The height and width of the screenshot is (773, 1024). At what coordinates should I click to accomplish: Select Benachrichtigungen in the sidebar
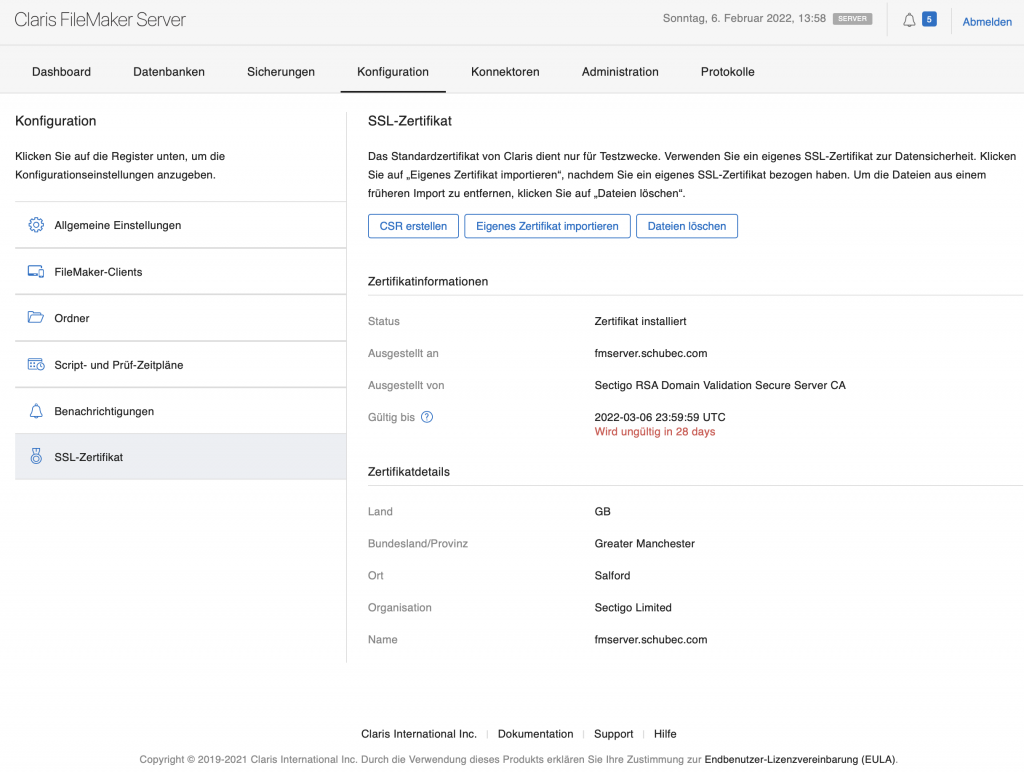click(180, 411)
